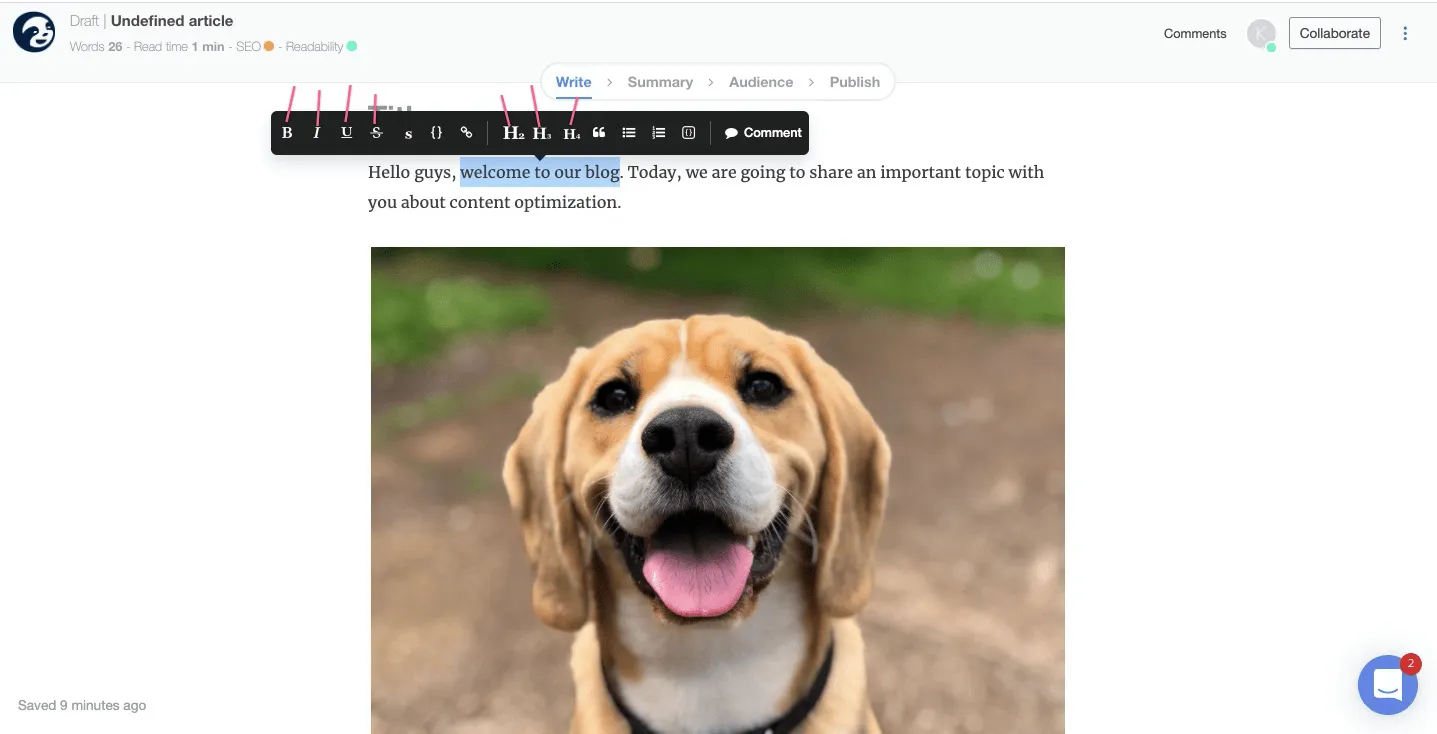Insert a hyperlink using the chain icon
The height and width of the screenshot is (734, 1437).
pyautogui.click(x=466, y=133)
